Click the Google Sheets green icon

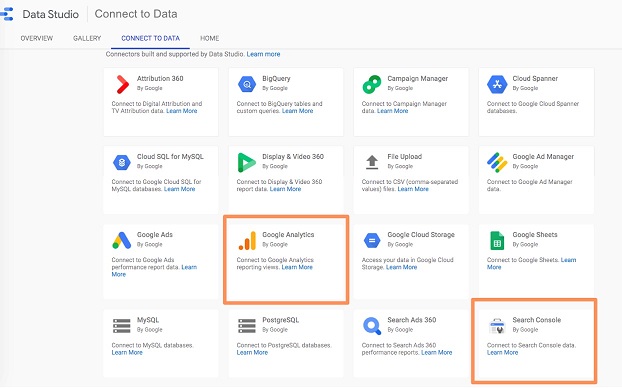497,240
